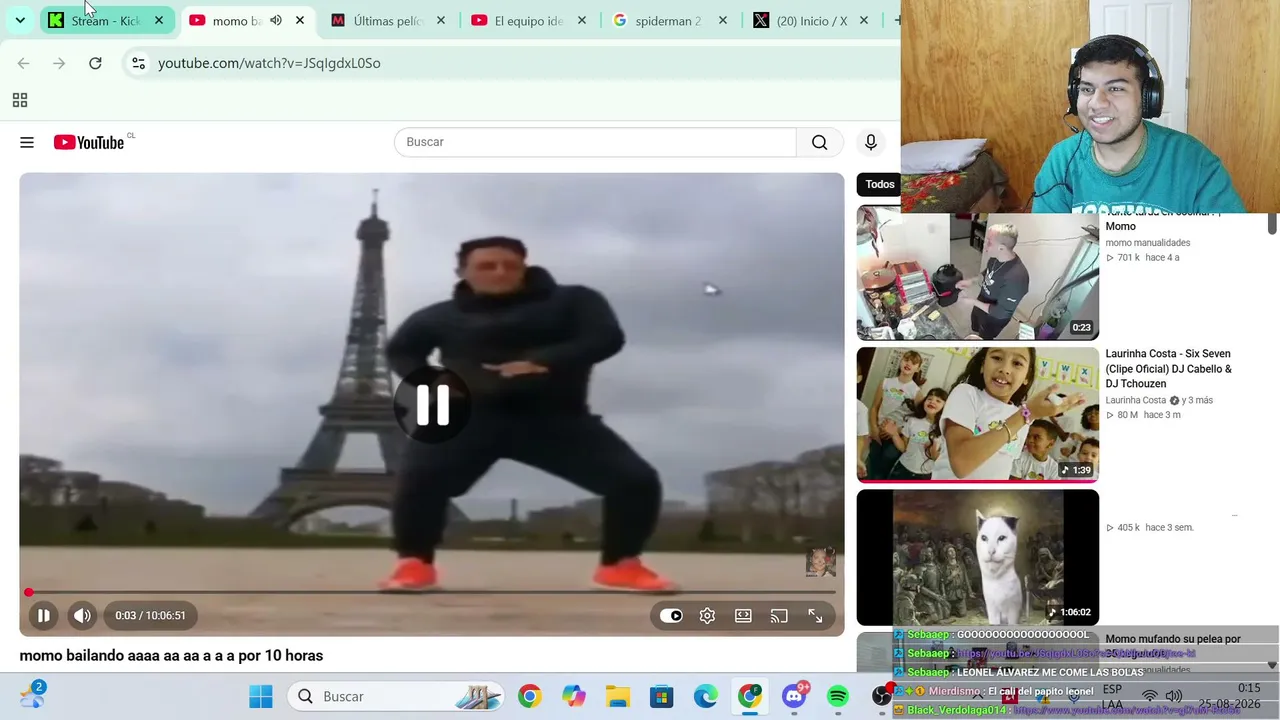Switch to the Últimas películas tab
Screen dimensions: 1280x720
(388, 21)
